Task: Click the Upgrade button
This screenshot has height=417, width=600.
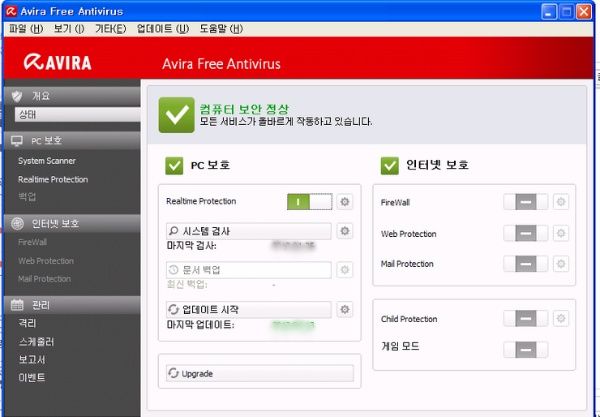Action: point(260,373)
